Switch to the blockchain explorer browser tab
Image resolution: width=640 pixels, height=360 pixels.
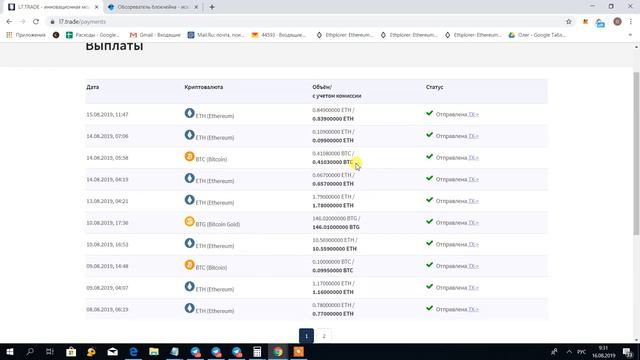[x=153, y=7]
